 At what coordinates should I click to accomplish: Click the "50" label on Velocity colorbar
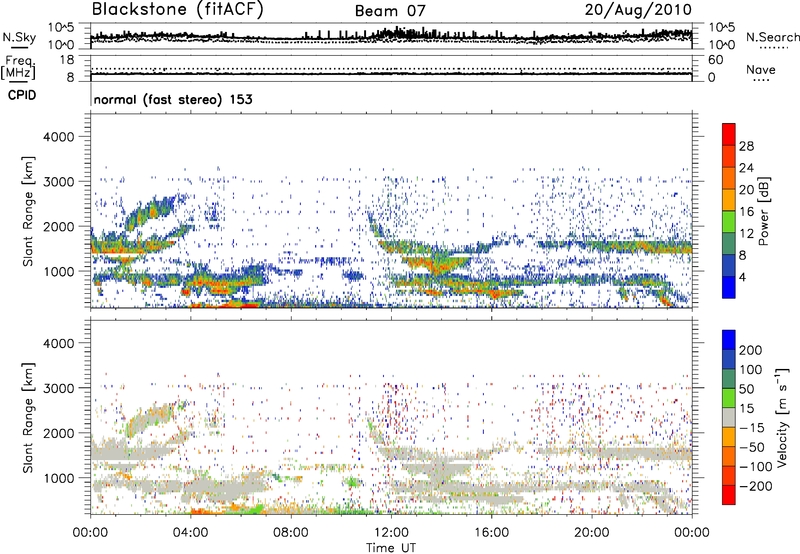pos(746,389)
